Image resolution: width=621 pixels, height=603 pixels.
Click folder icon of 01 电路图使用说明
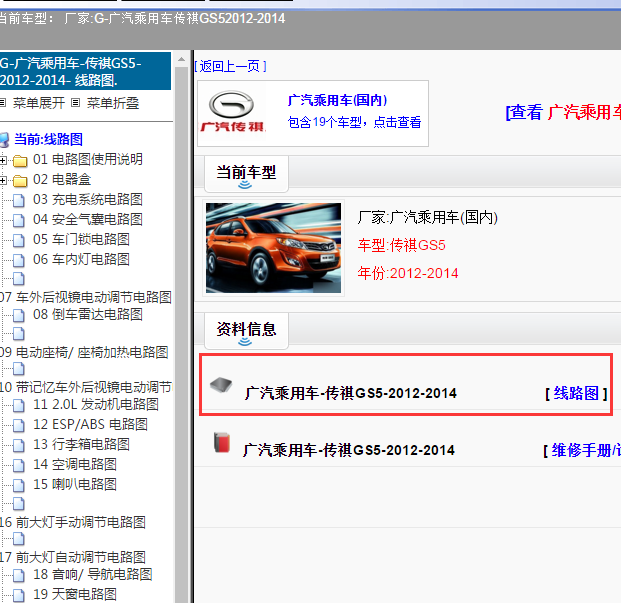coord(20,161)
